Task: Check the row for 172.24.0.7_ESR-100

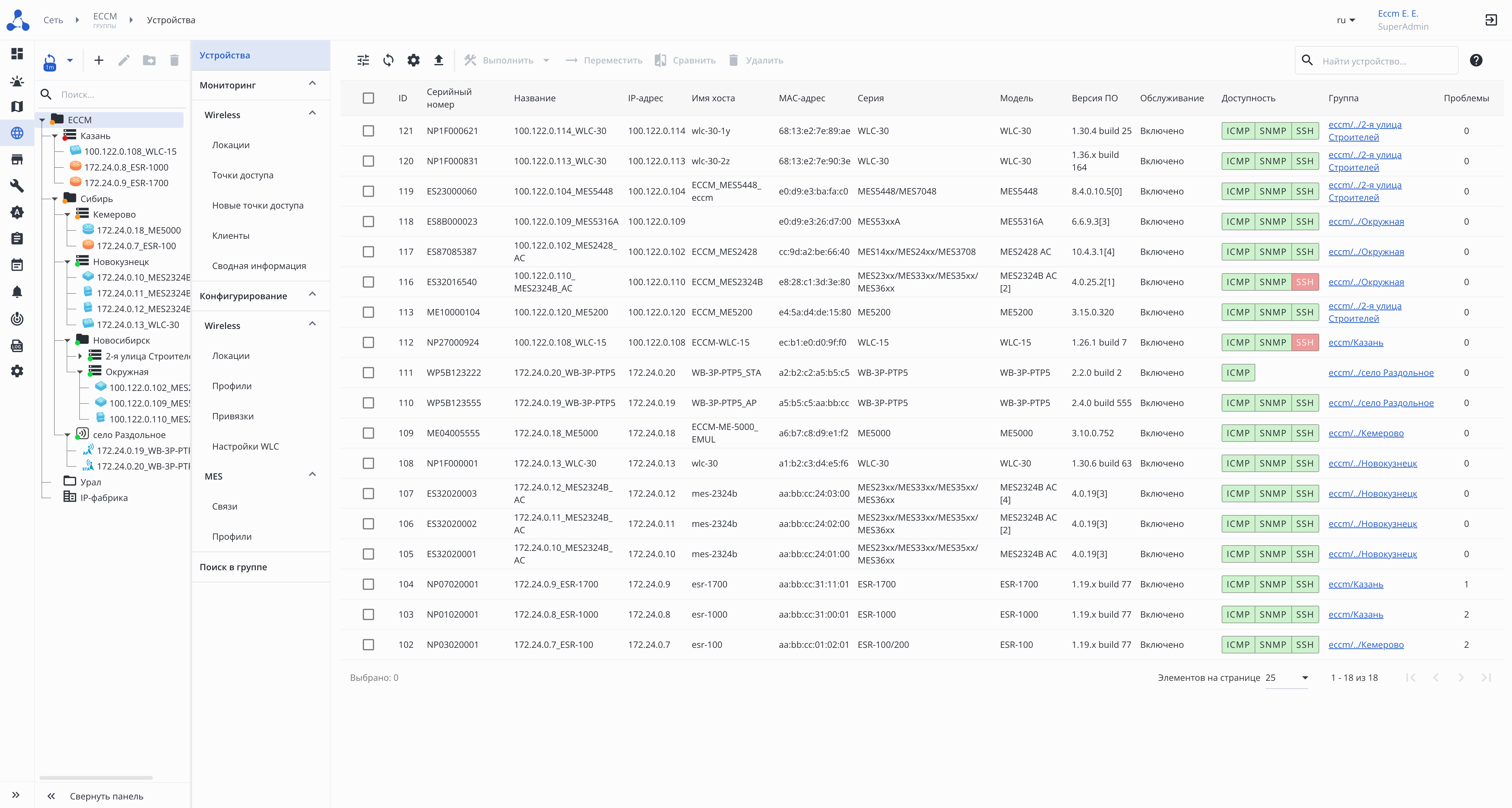Action: tap(368, 645)
